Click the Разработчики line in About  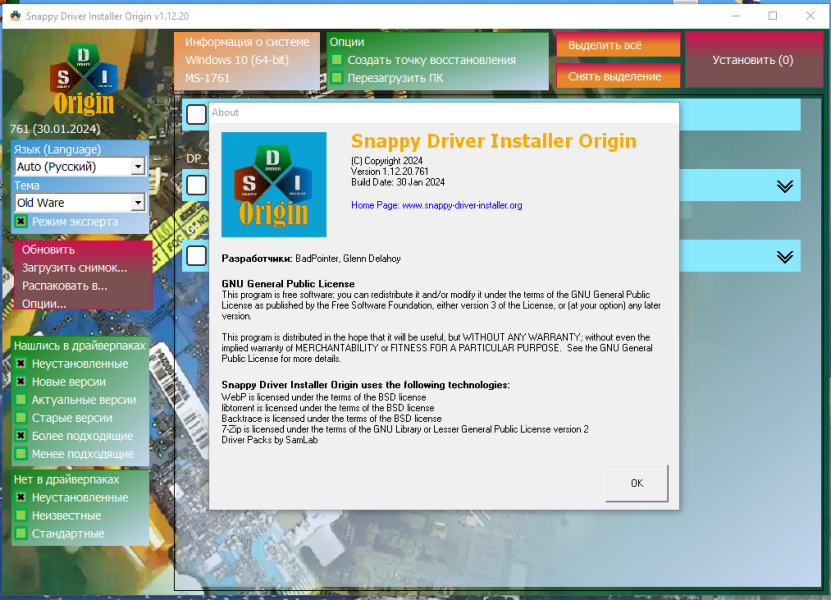pos(311,259)
